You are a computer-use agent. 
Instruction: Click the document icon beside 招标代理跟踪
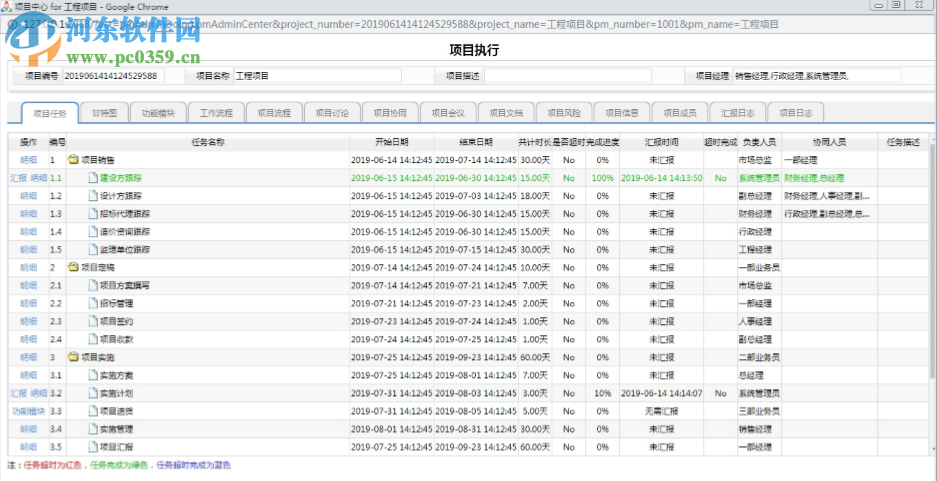click(93, 214)
